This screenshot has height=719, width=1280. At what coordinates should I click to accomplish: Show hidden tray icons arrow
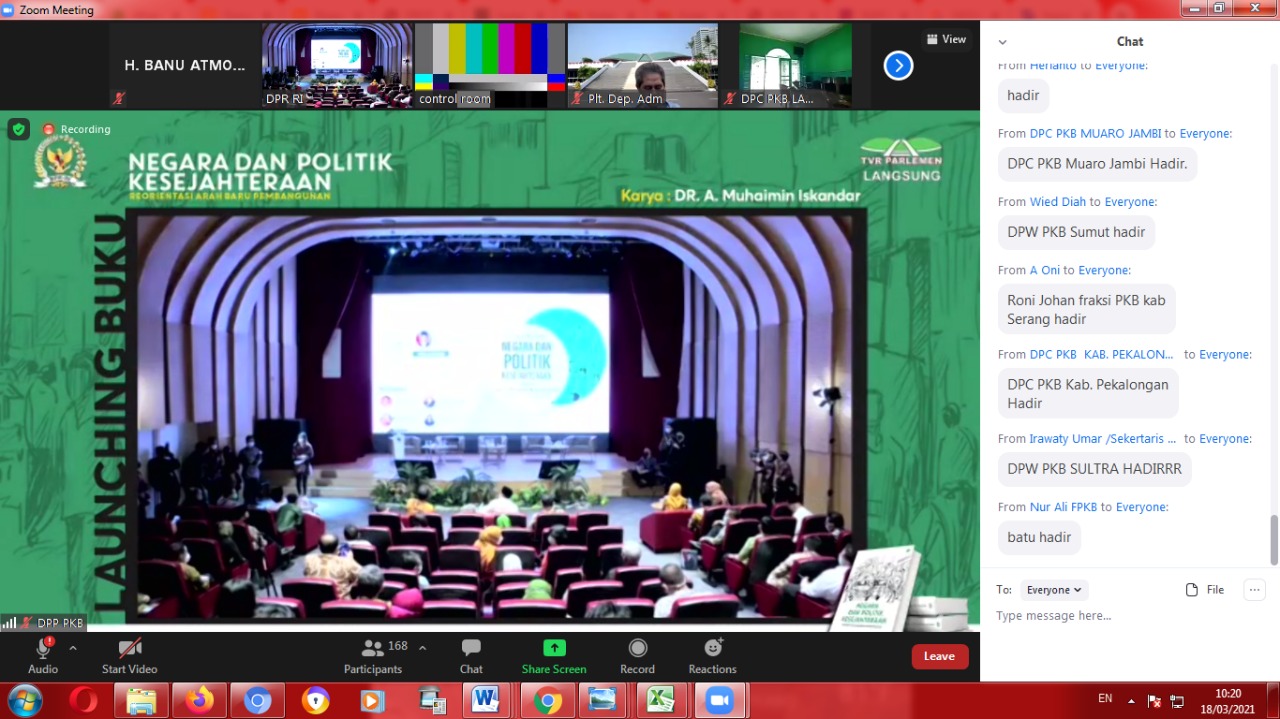(x=1131, y=700)
